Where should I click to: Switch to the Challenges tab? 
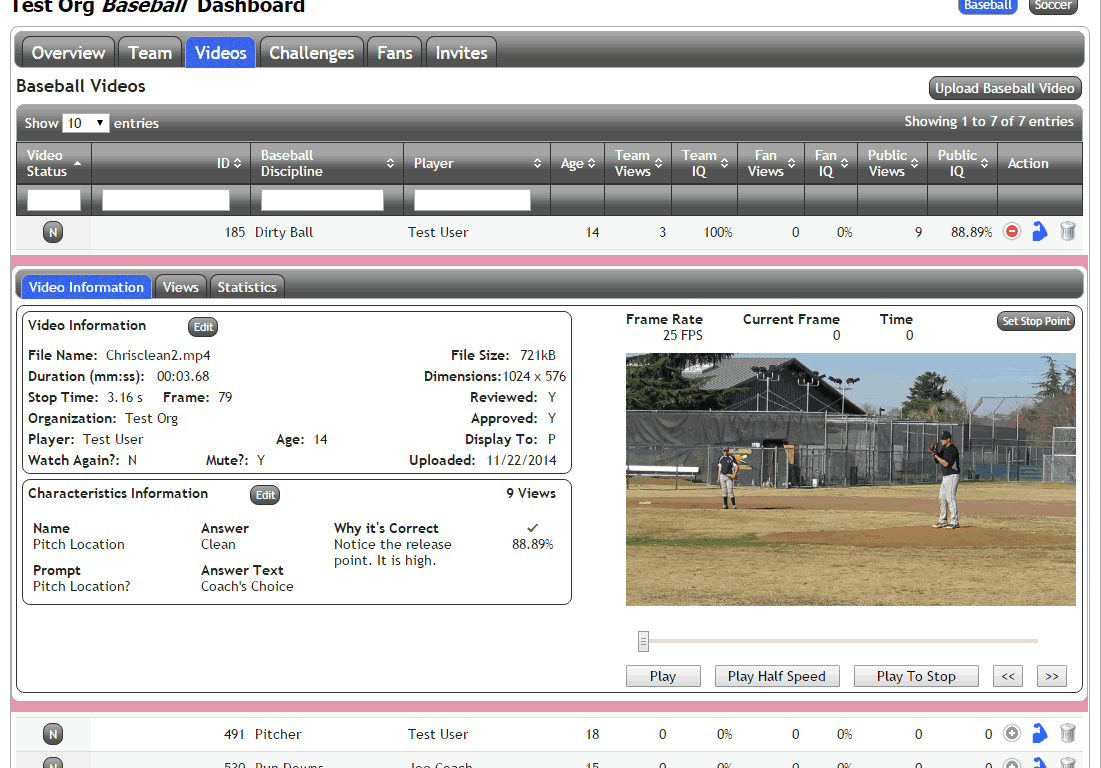311,53
